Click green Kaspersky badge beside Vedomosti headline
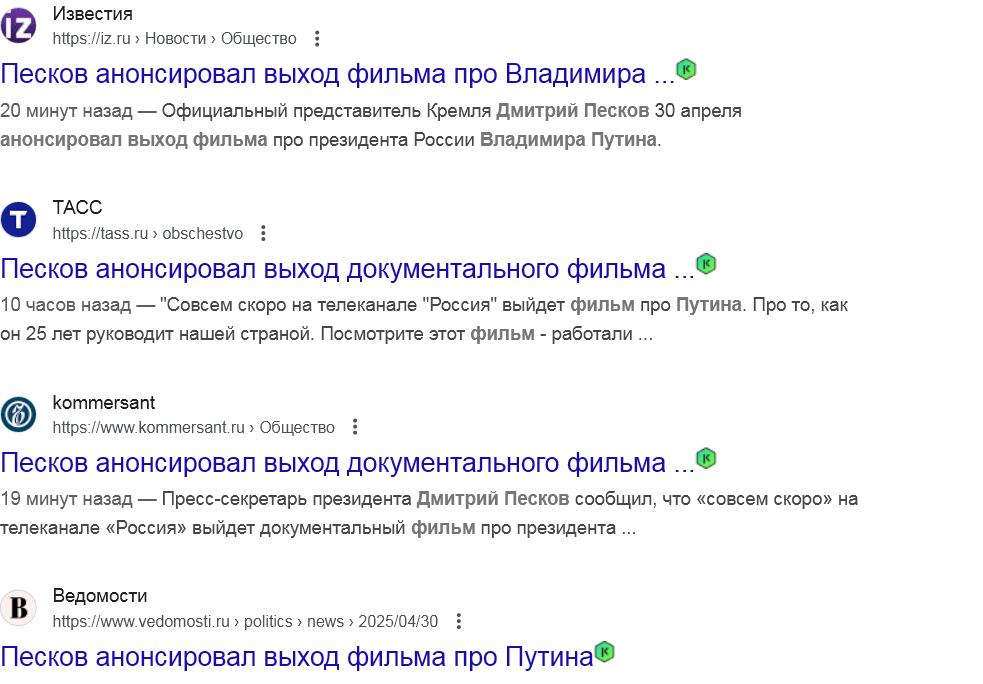The image size is (983, 684). point(605,652)
